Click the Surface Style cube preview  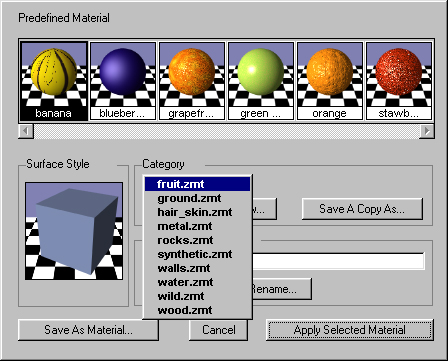coord(74,231)
